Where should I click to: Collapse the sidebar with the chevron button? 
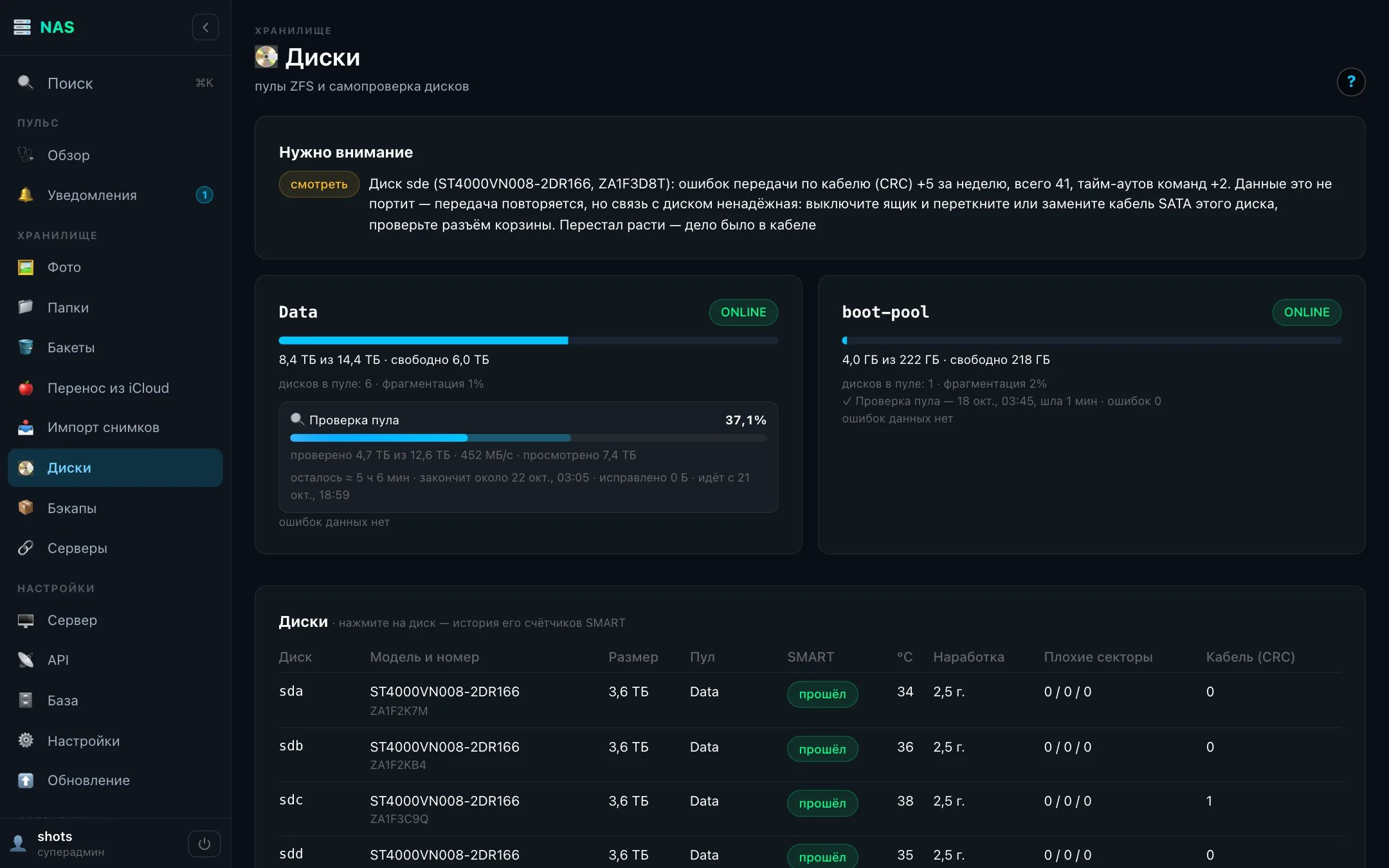205,27
